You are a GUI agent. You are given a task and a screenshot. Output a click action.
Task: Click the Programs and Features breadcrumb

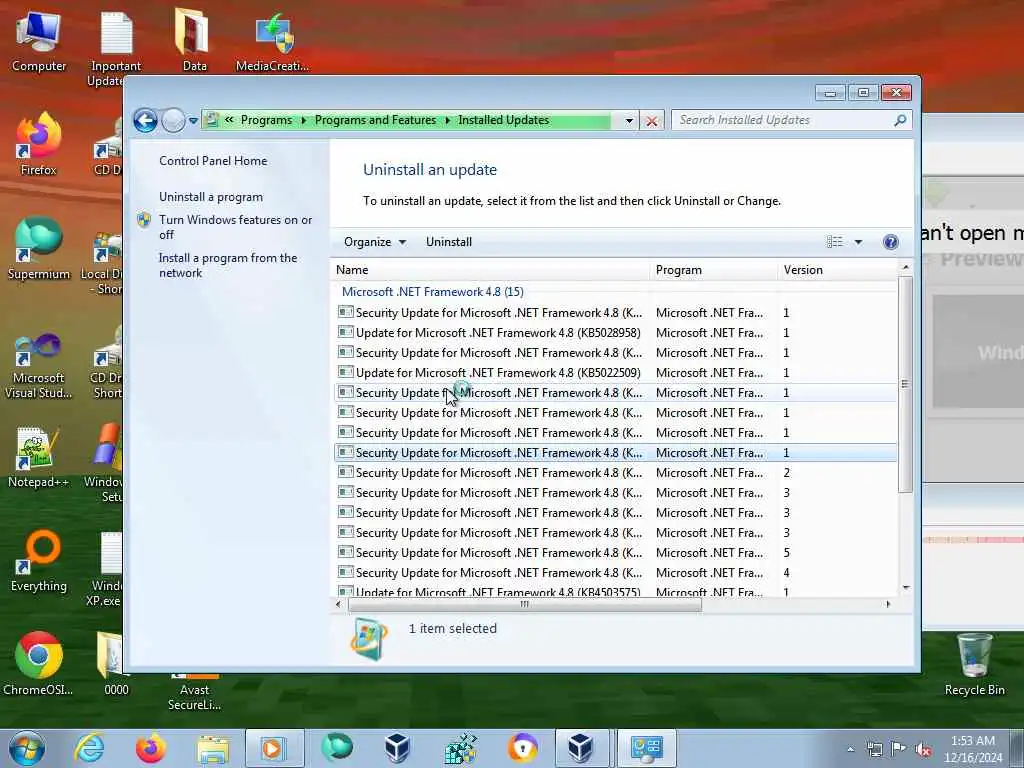coord(376,120)
